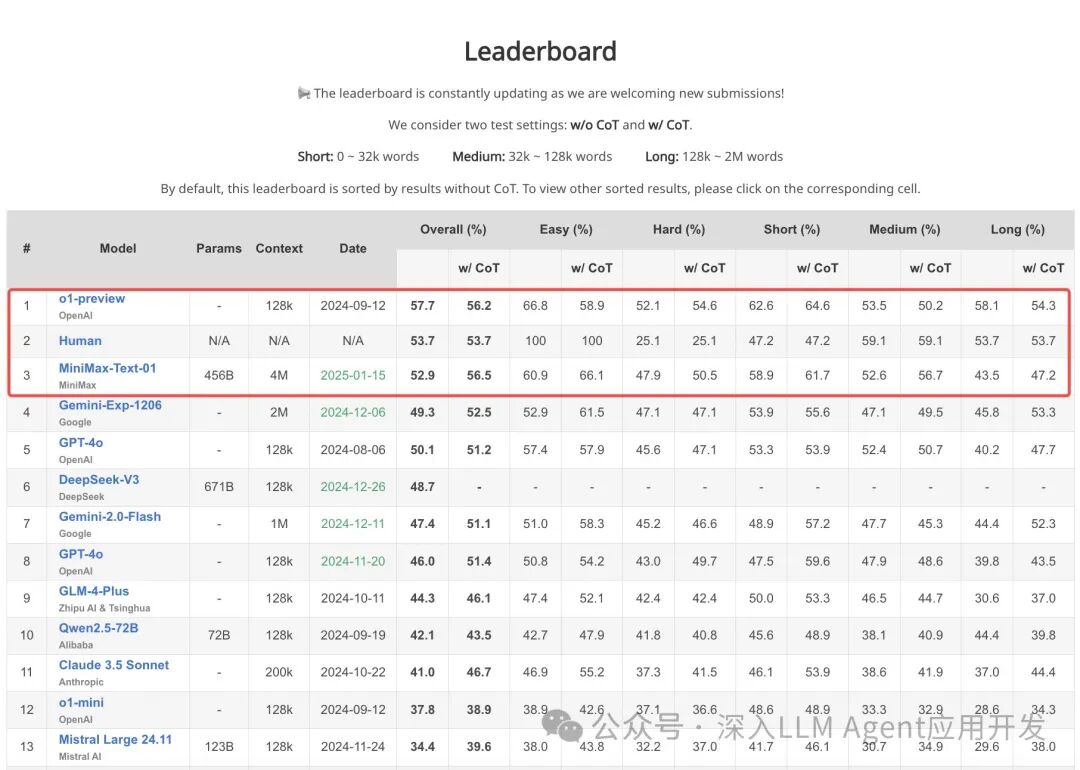Select the 200k context cell
The image size is (1080, 770).
coord(279,672)
